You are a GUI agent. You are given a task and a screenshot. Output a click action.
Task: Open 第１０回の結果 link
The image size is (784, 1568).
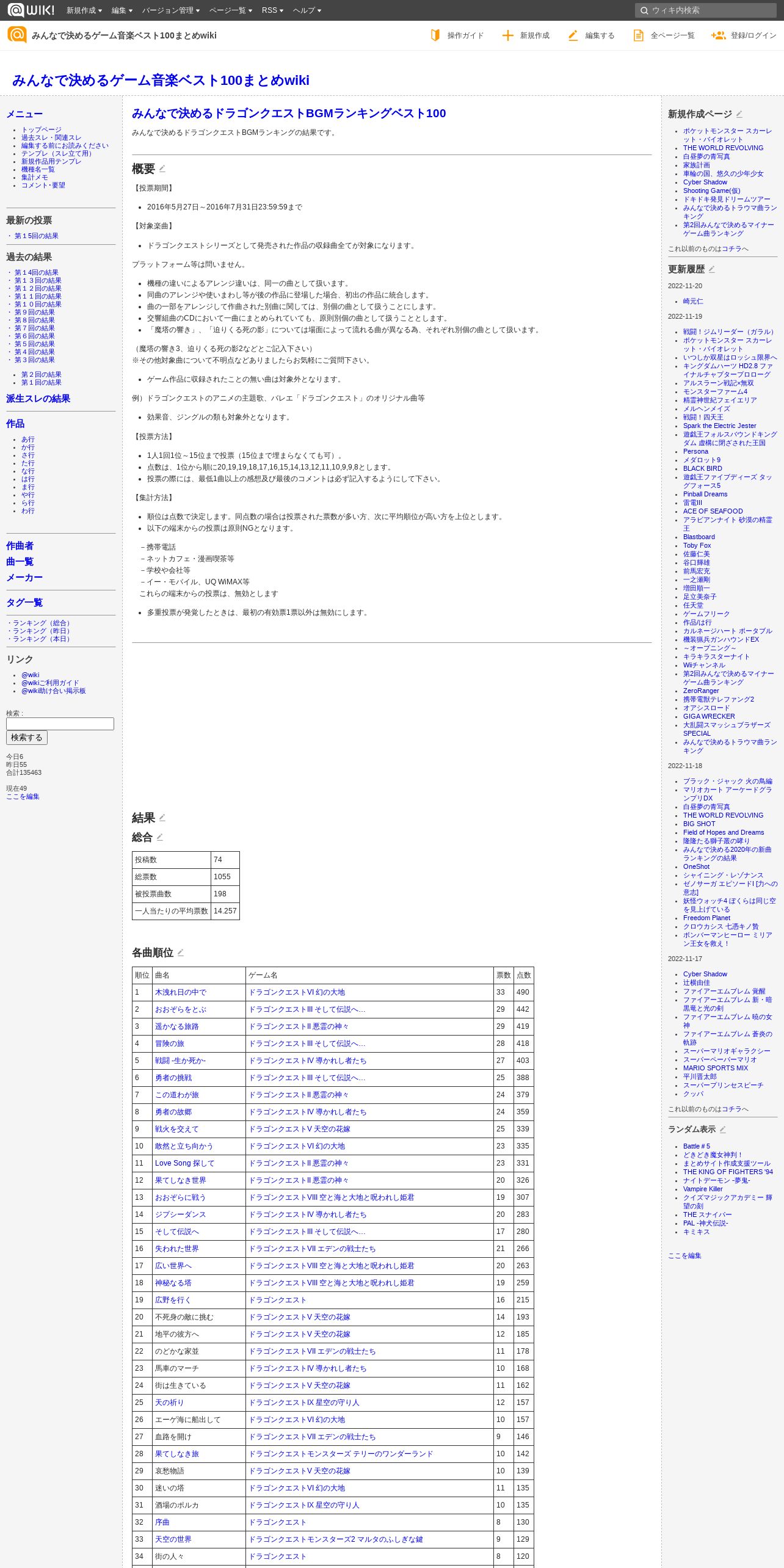coord(38,304)
